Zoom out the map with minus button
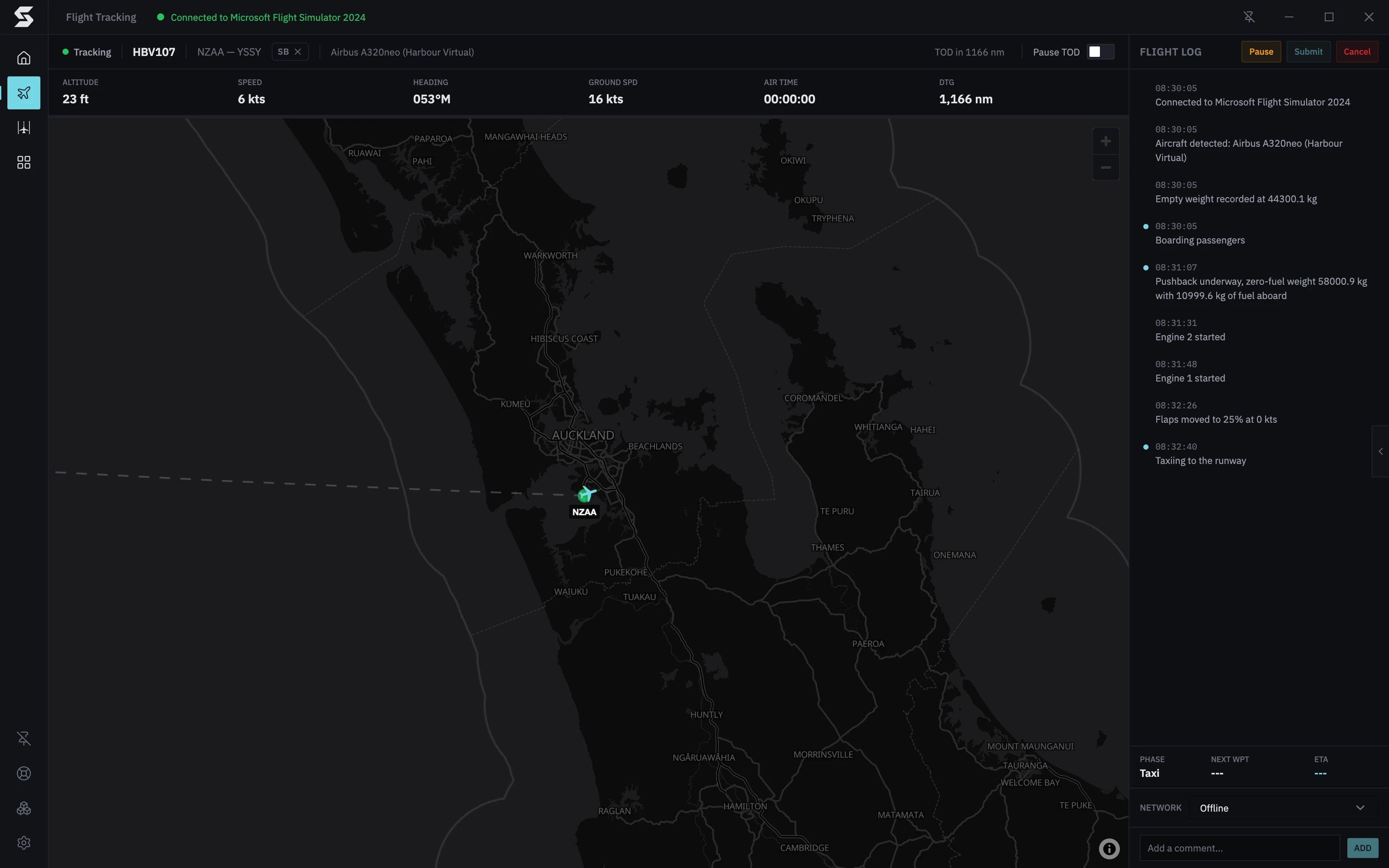This screenshot has width=1389, height=868. coord(1106,168)
